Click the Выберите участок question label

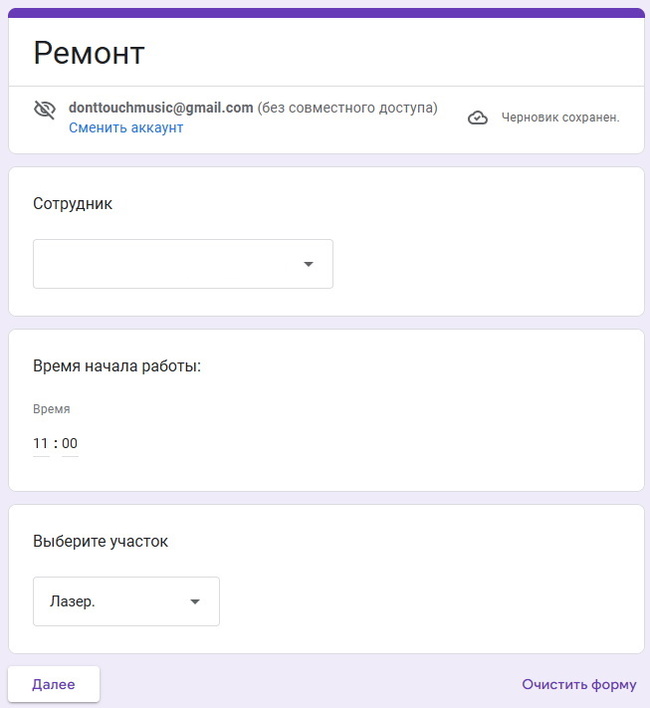point(100,541)
